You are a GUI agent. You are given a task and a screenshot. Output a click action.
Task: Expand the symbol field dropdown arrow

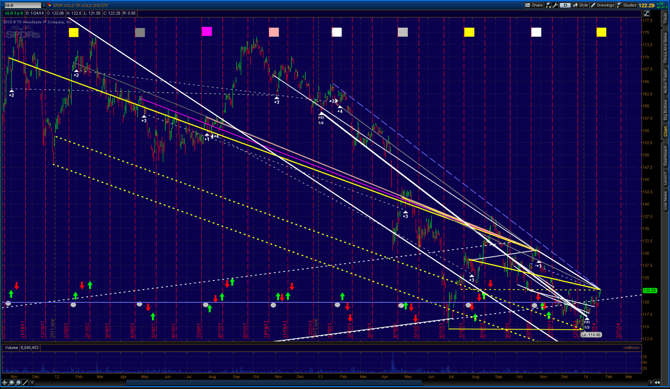(44, 5)
